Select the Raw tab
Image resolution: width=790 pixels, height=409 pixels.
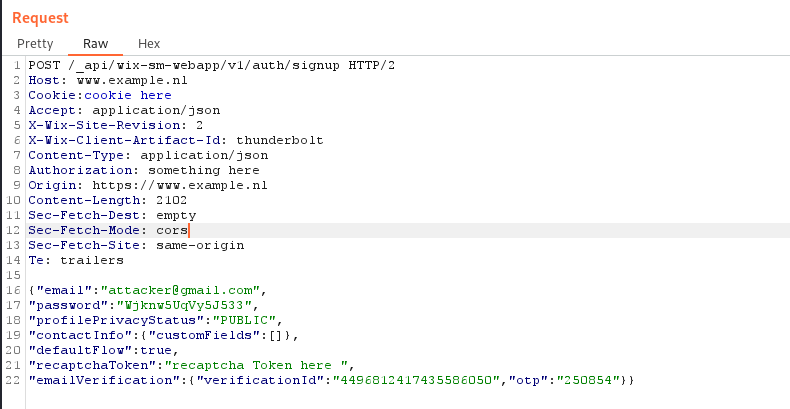tap(96, 44)
